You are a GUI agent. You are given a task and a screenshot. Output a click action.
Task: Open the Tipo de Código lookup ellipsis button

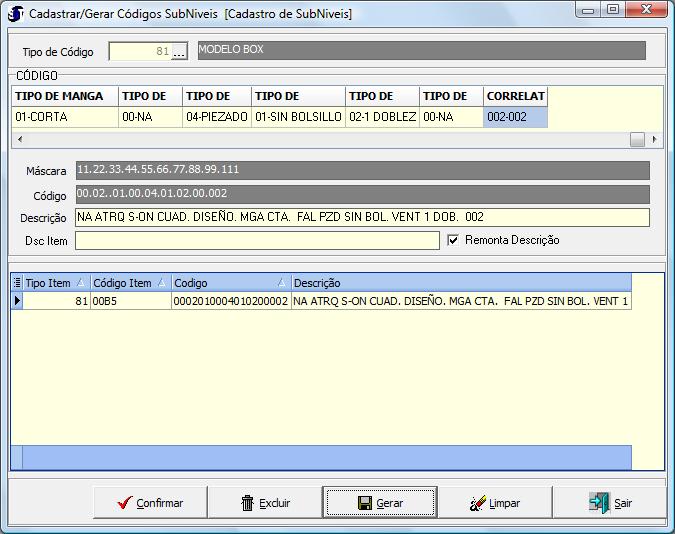[179, 51]
